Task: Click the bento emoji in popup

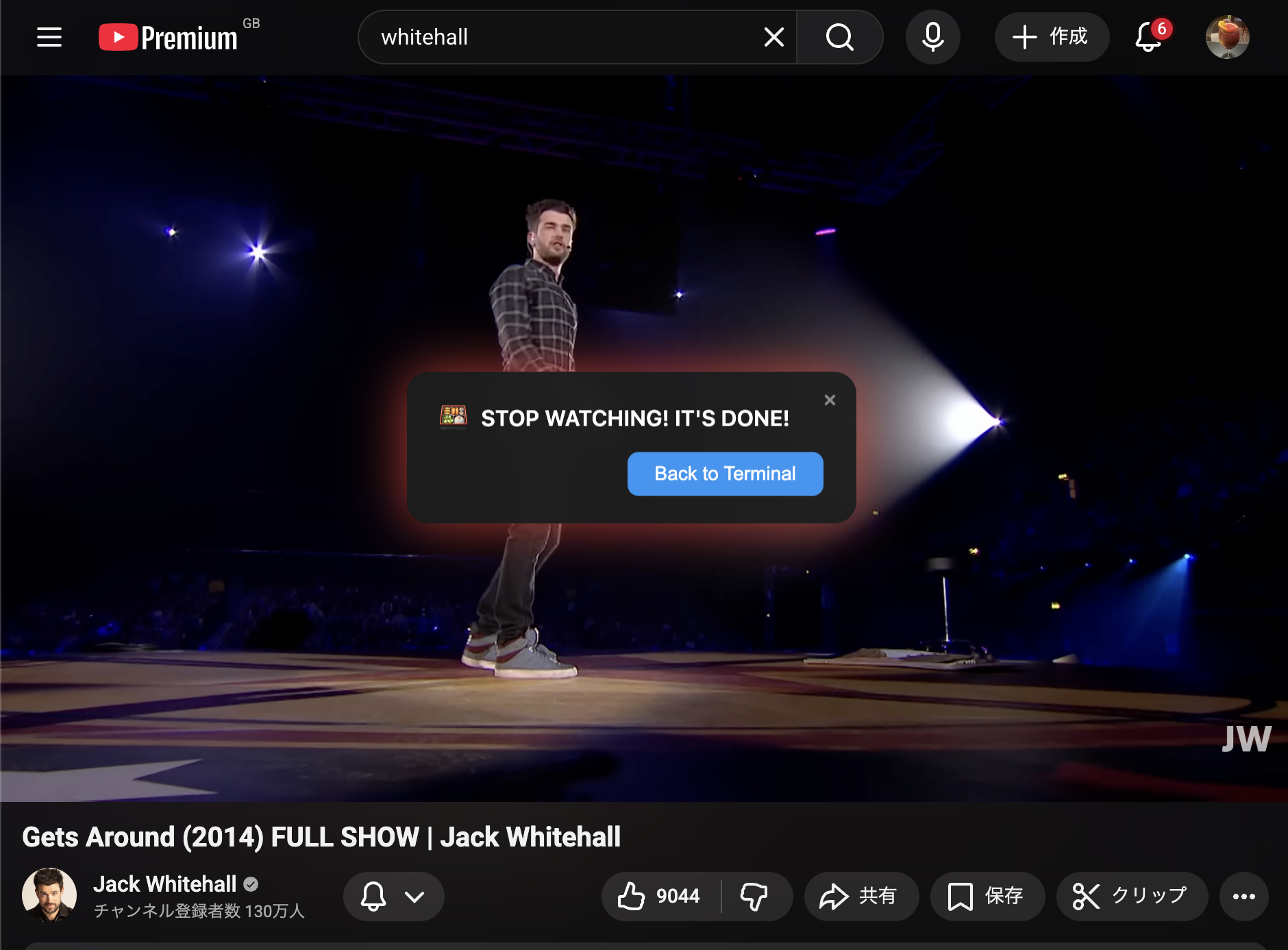Action: tap(453, 416)
